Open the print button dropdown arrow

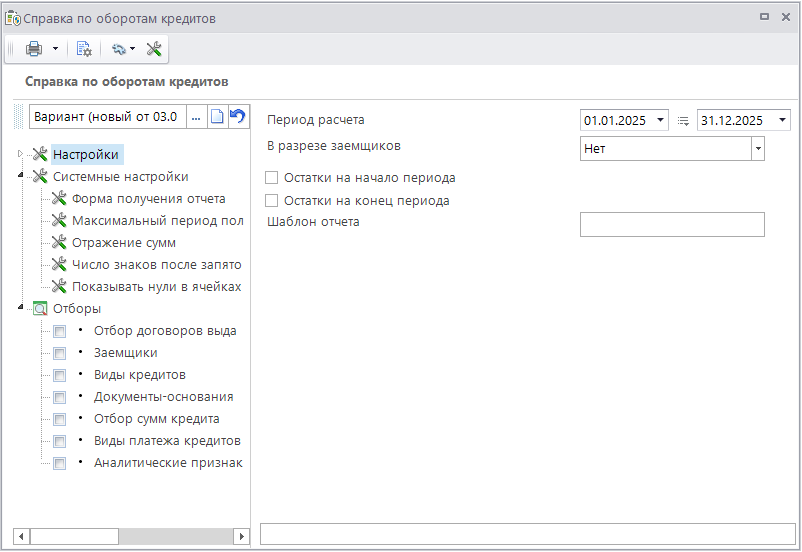click(55, 48)
